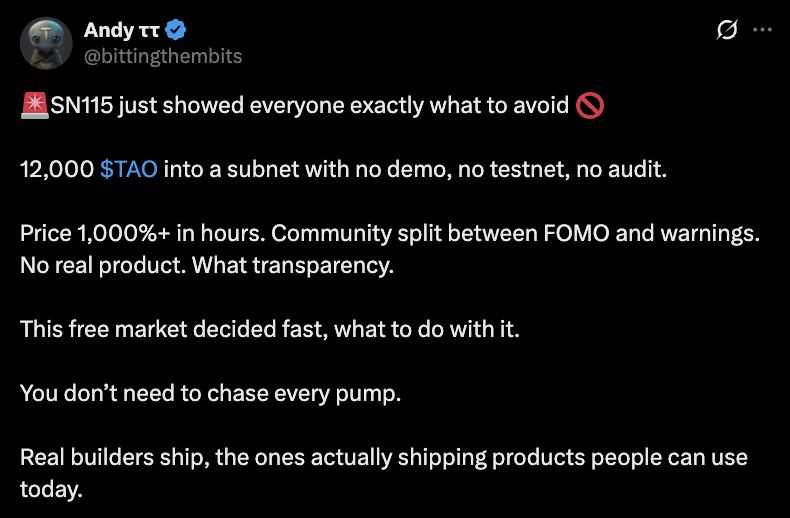The width and height of the screenshot is (790, 518).
Task: Click the word "today." ending the post
Action: coord(53,488)
